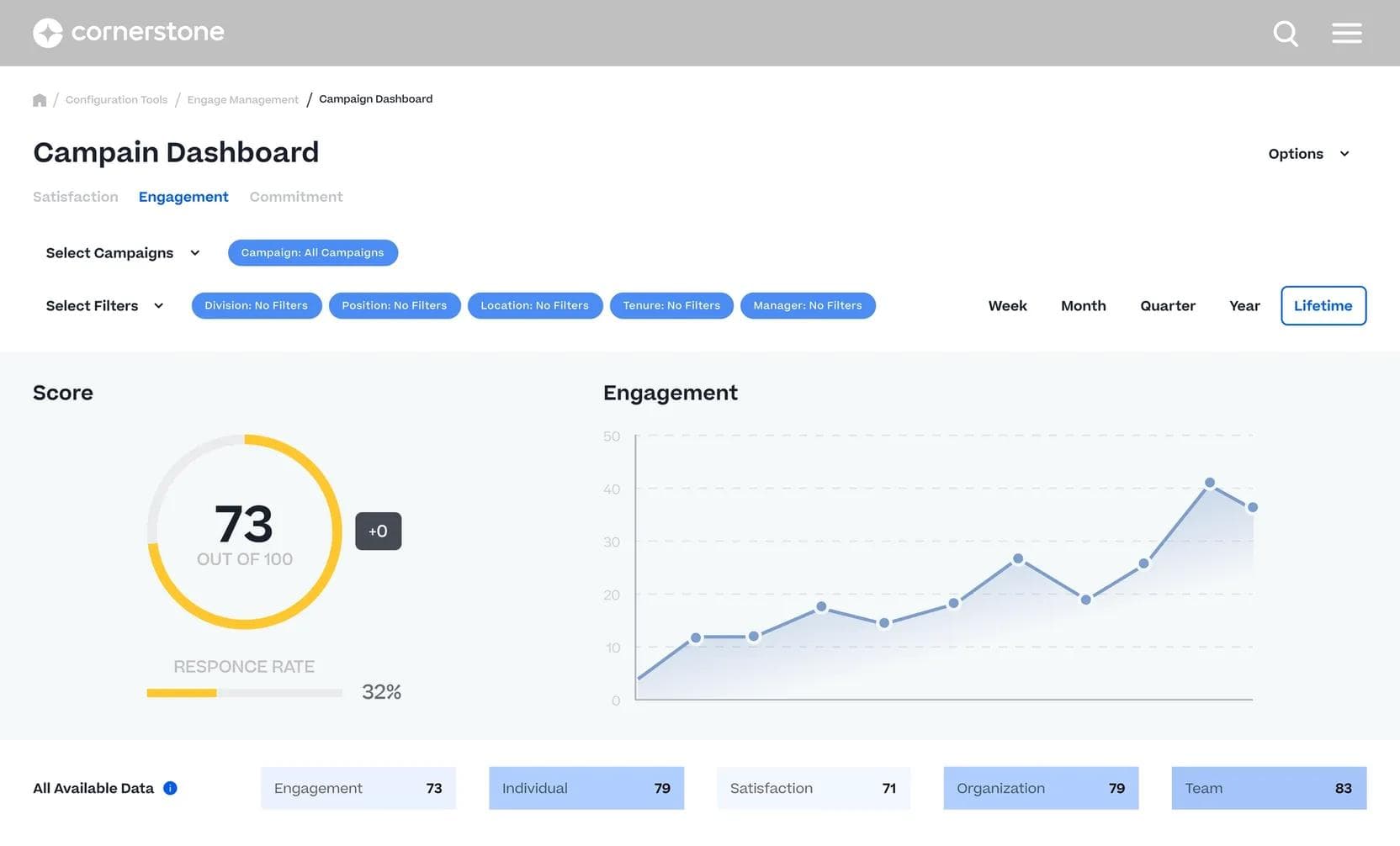Image resolution: width=1400 pixels, height=846 pixels.
Task: Click the +0 score change indicator
Action: (378, 531)
